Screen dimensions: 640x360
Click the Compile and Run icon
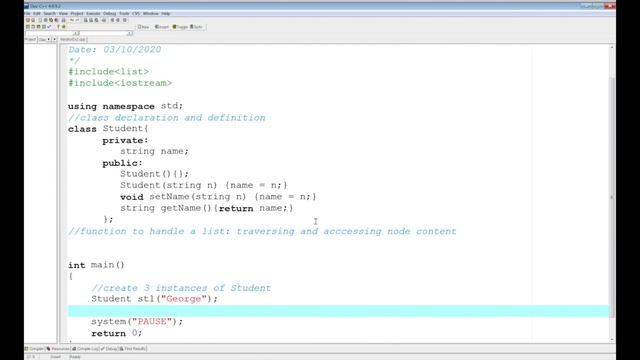pos(38,27)
